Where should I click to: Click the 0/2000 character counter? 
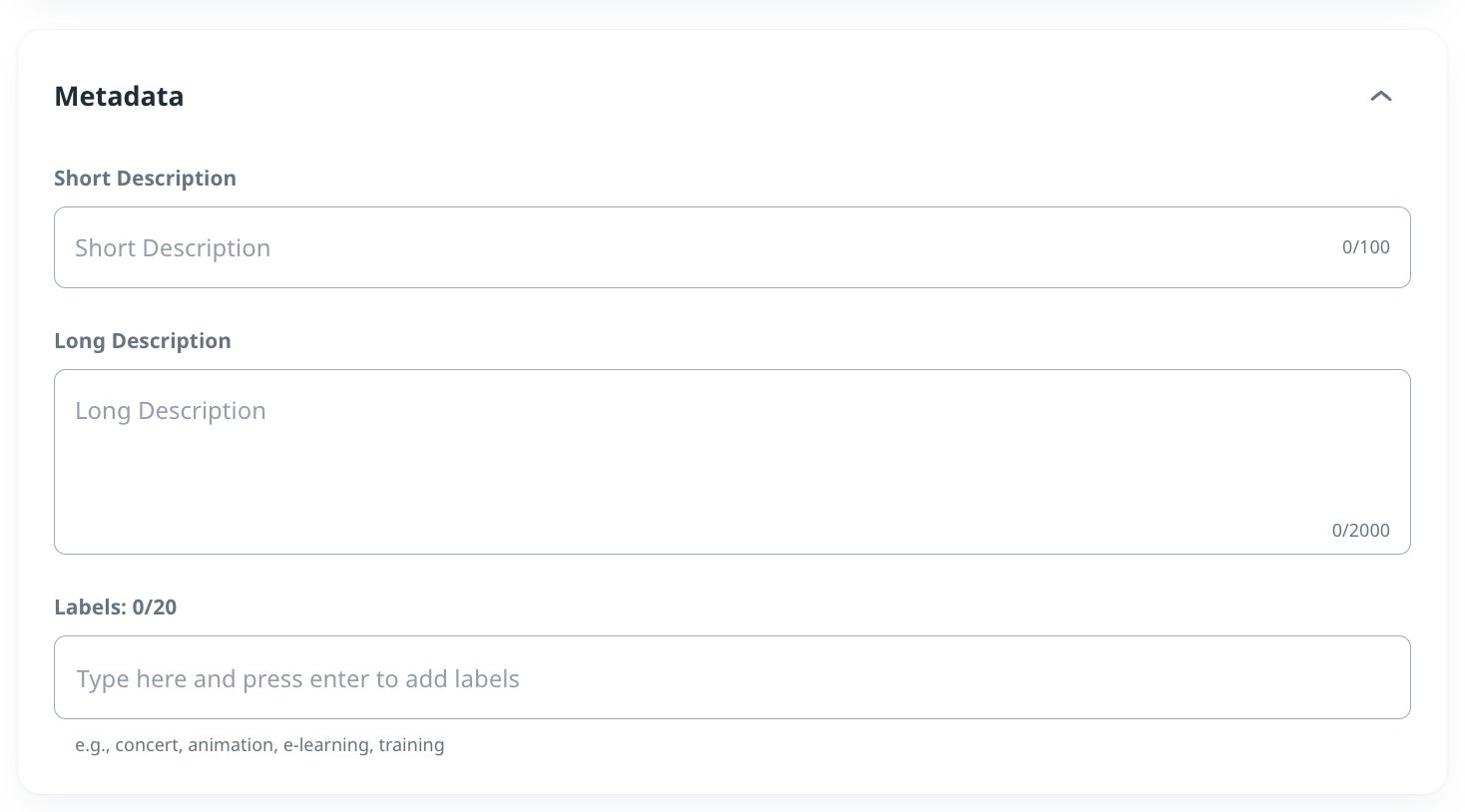pyautogui.click(x=1360, y=531)
